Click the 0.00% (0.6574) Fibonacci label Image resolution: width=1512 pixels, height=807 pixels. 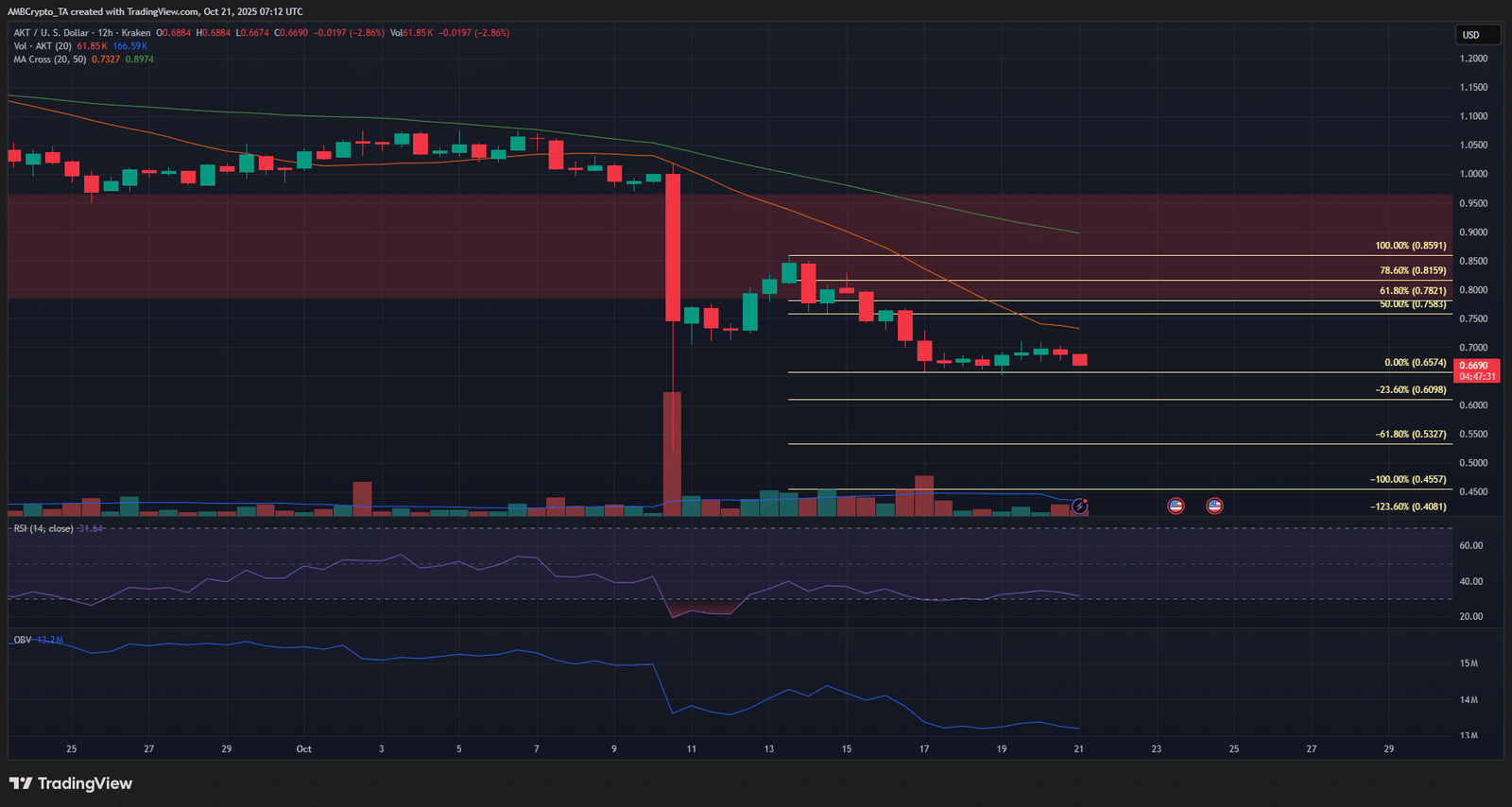[x=1415, y=363]
